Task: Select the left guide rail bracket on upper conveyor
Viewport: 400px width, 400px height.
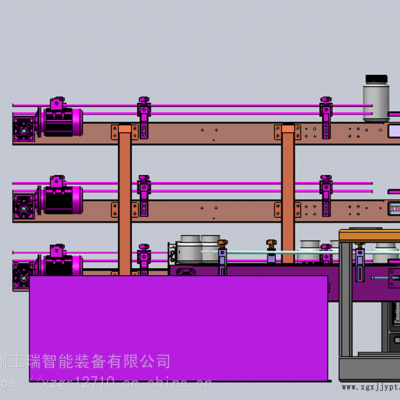Action: (144, 117)
